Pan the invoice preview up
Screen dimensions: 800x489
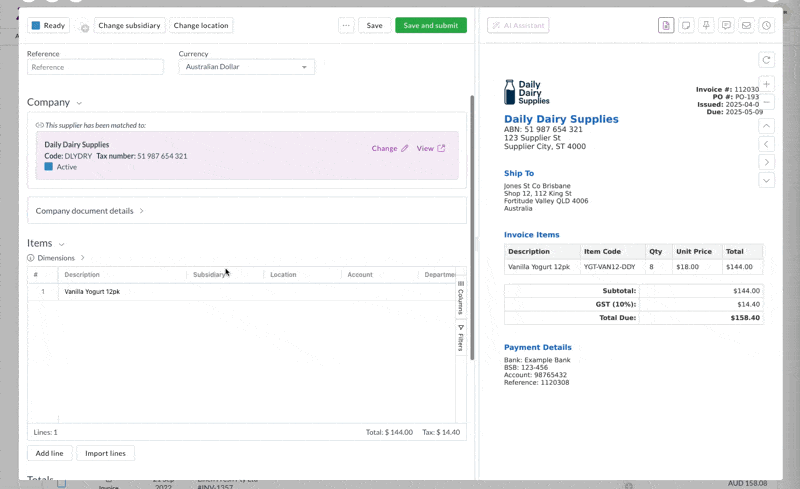click(766, 126)
